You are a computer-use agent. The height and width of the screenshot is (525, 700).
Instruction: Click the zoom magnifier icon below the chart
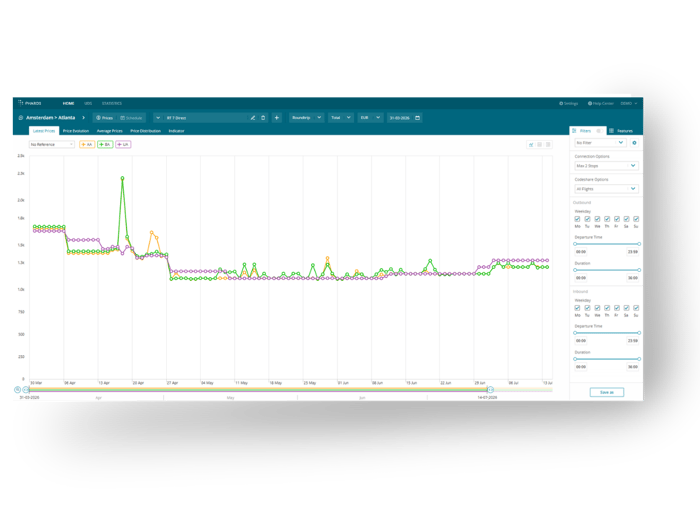coord(17,390)
